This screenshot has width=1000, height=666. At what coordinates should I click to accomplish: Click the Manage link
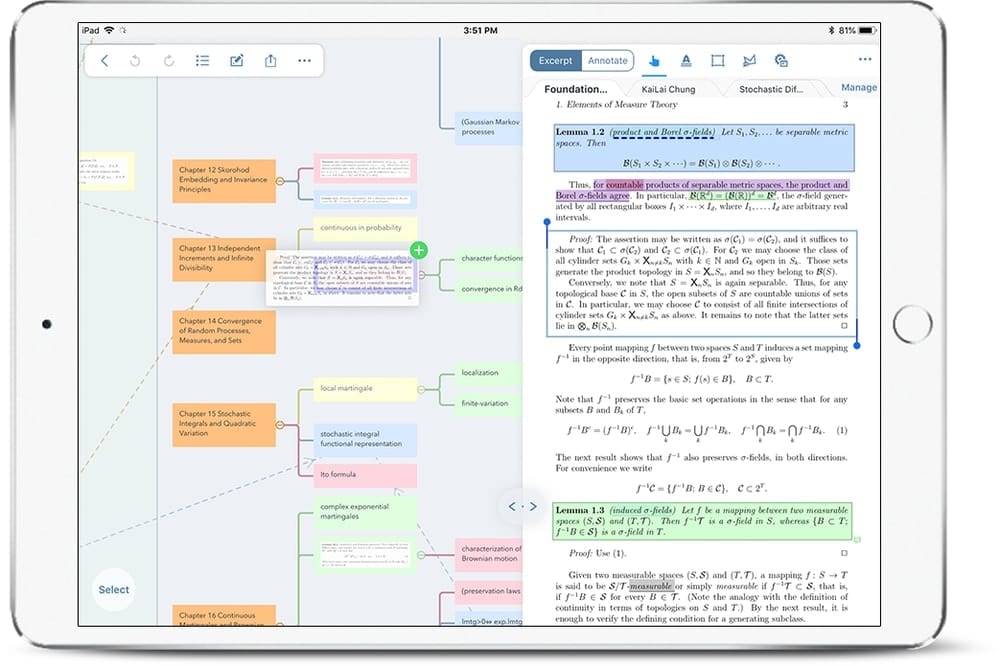tap(858, 87)
